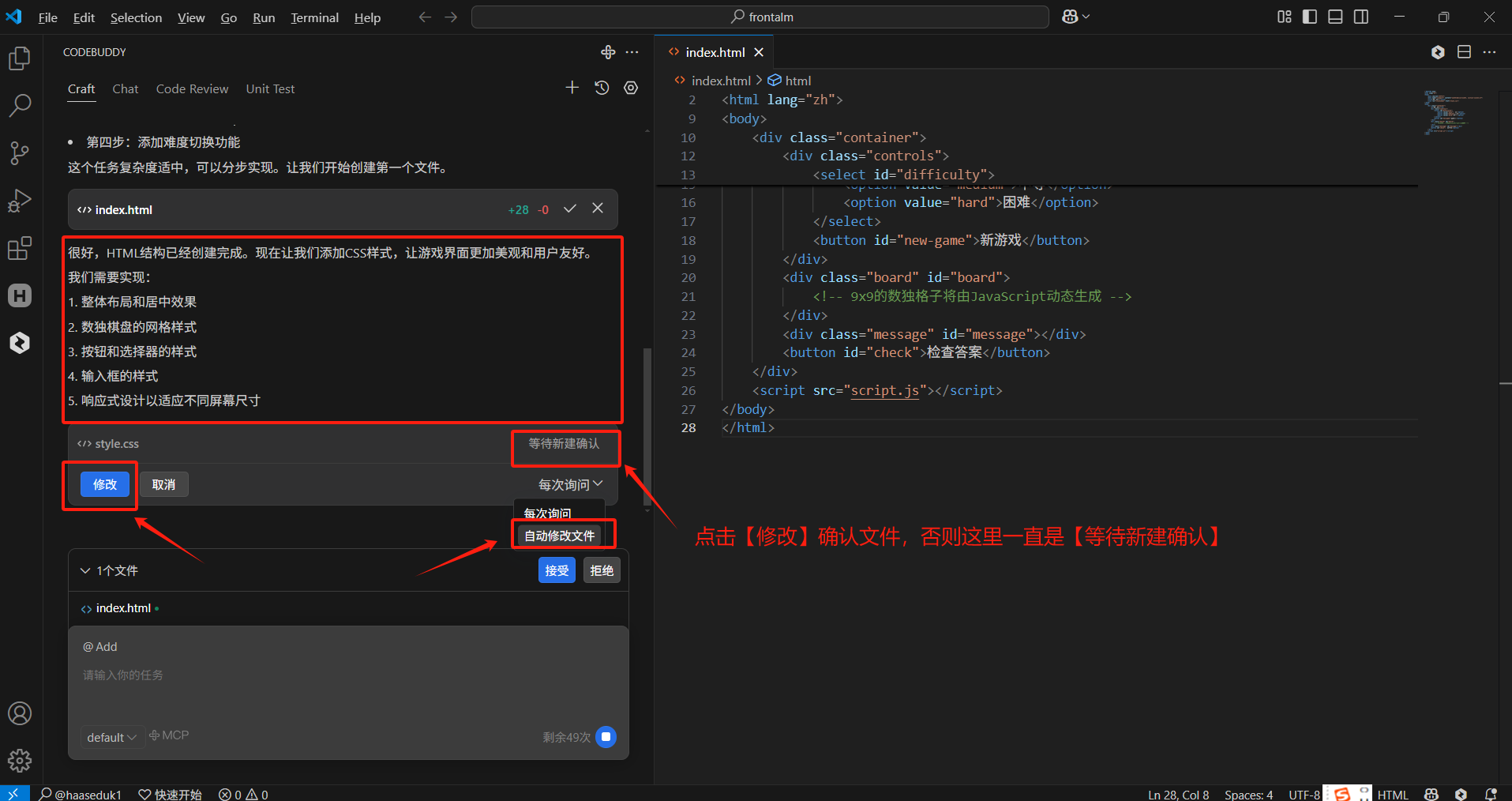The height and width of the screenshot is (801, 1512).
Task: Open the CodeBuddy panel icon in activity bar
Action: [20, 343]
